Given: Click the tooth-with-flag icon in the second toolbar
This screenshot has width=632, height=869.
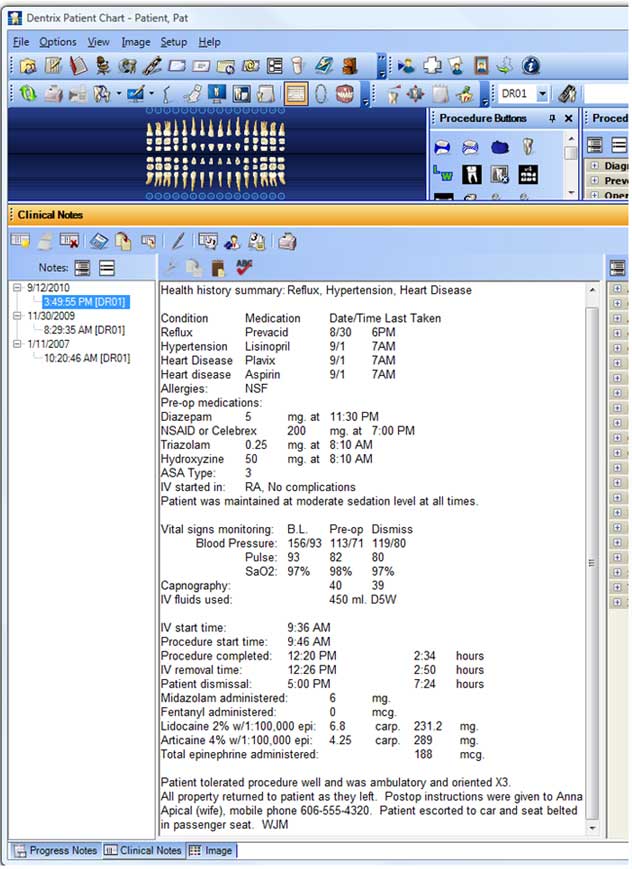Looking at the screenshot, I should 393,94.
